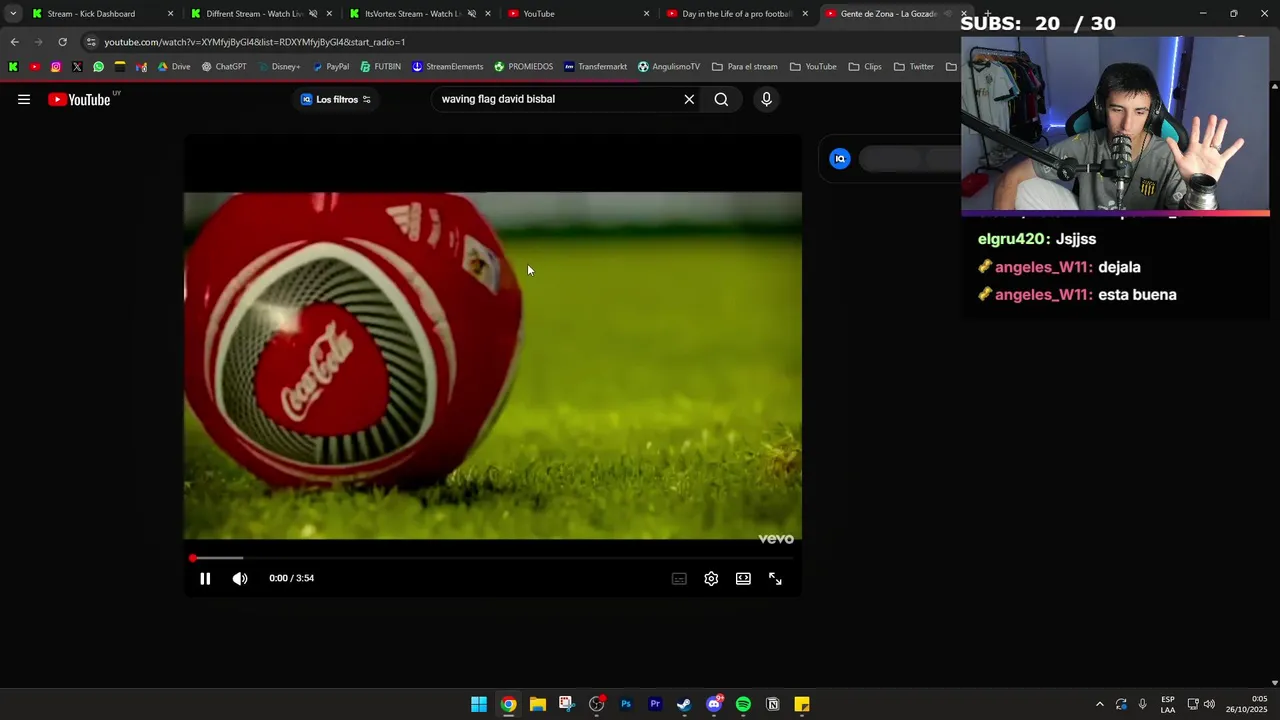
Task: Open the Los filtros filter button
Action: click(x=336, y=99)
